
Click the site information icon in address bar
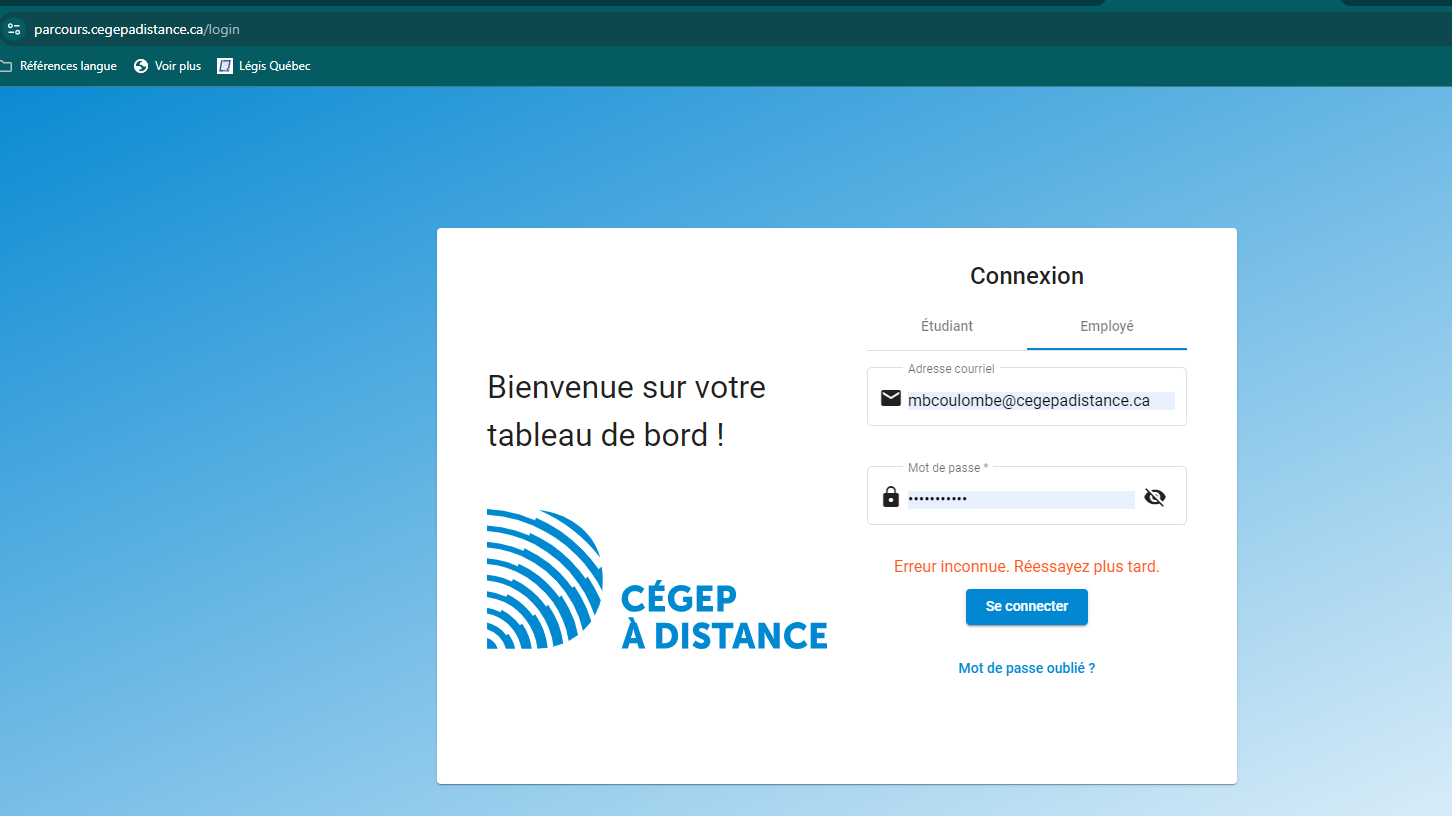pos(13,29)
